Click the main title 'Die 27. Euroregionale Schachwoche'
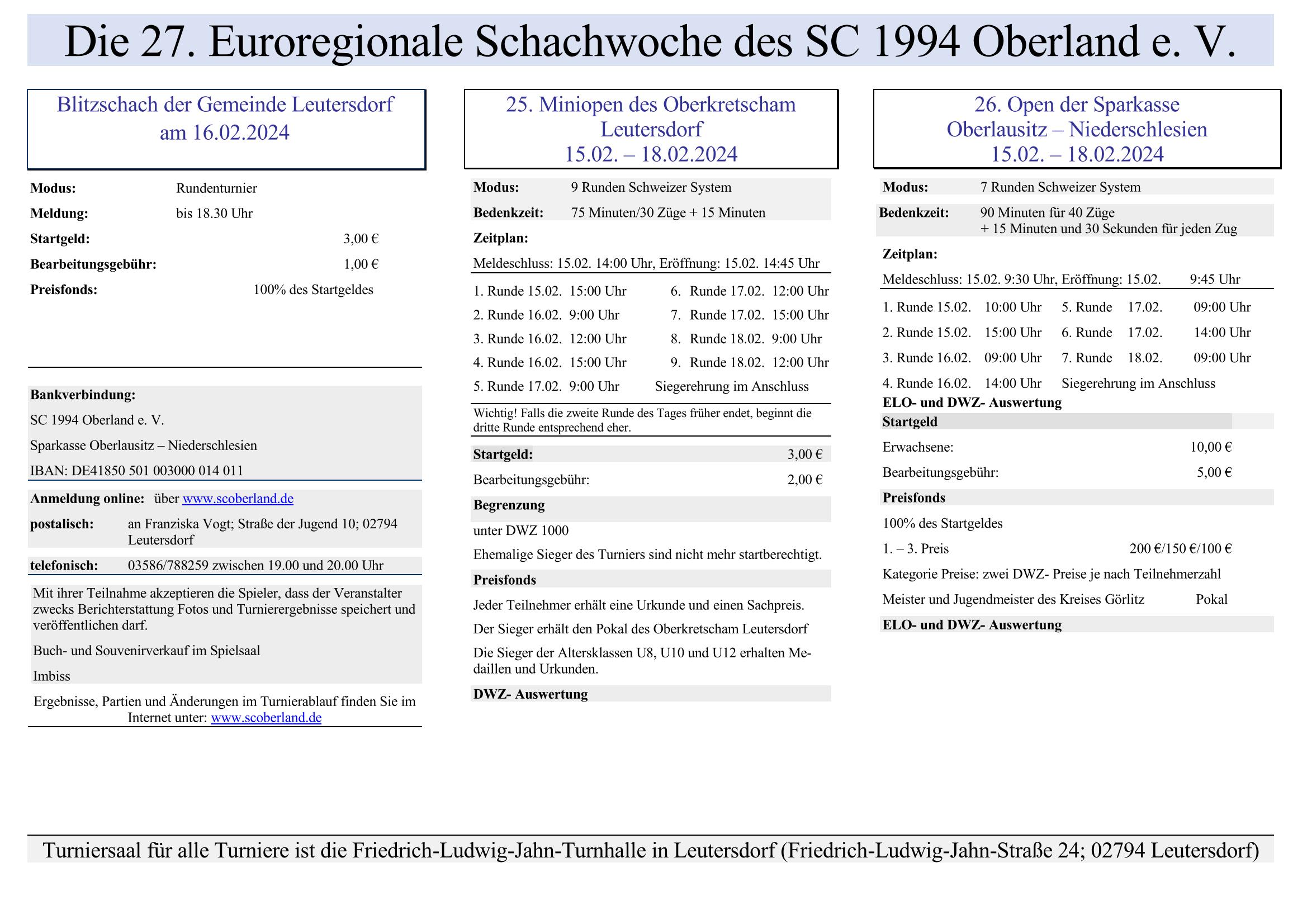The width and height of the screenshot is (1307, 924). 651,41
